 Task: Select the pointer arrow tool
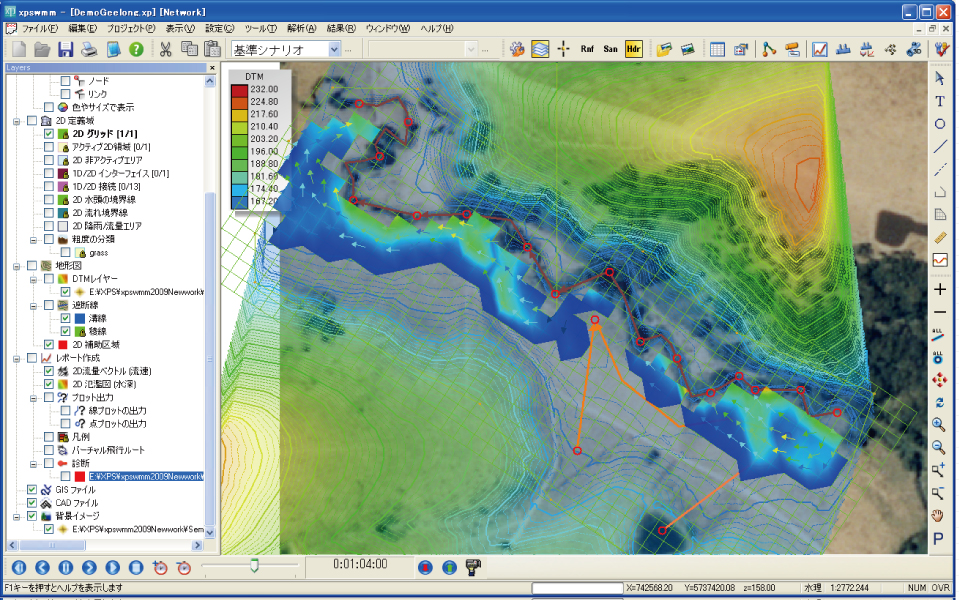pyautogui.click(x=939, y=77)
